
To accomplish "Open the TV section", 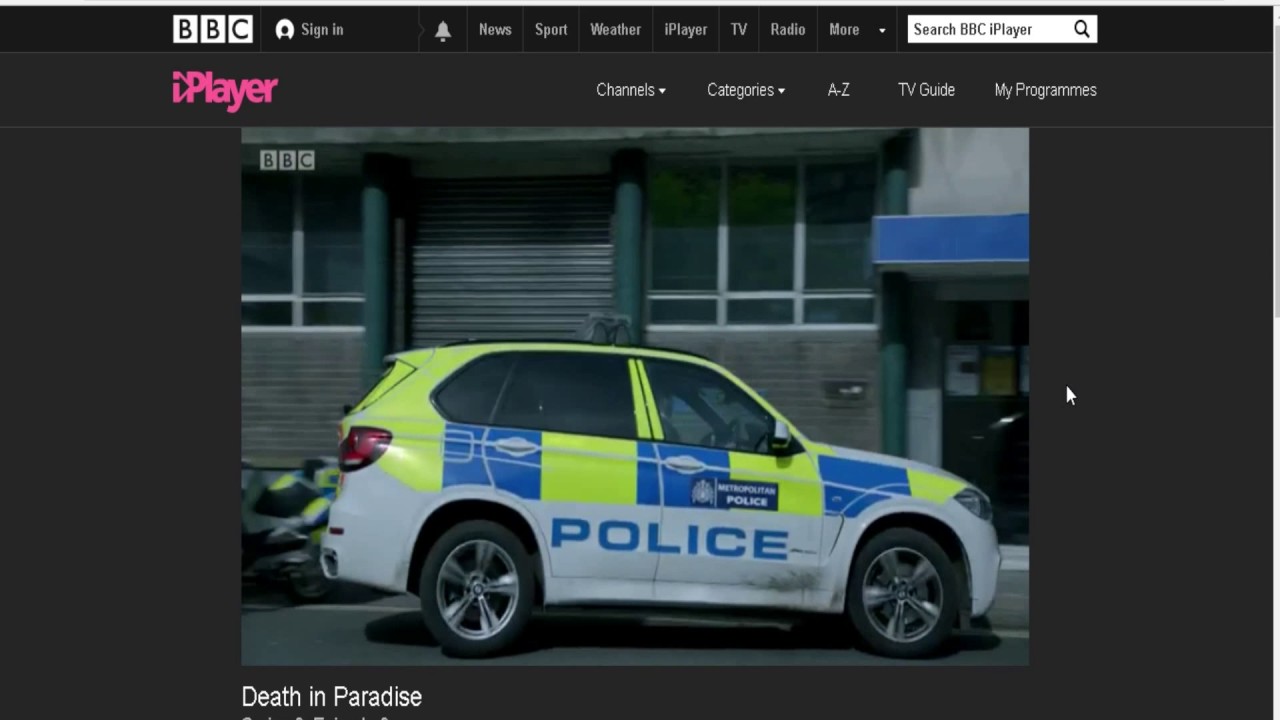I will pyautogui.click(x=739, y=29).
